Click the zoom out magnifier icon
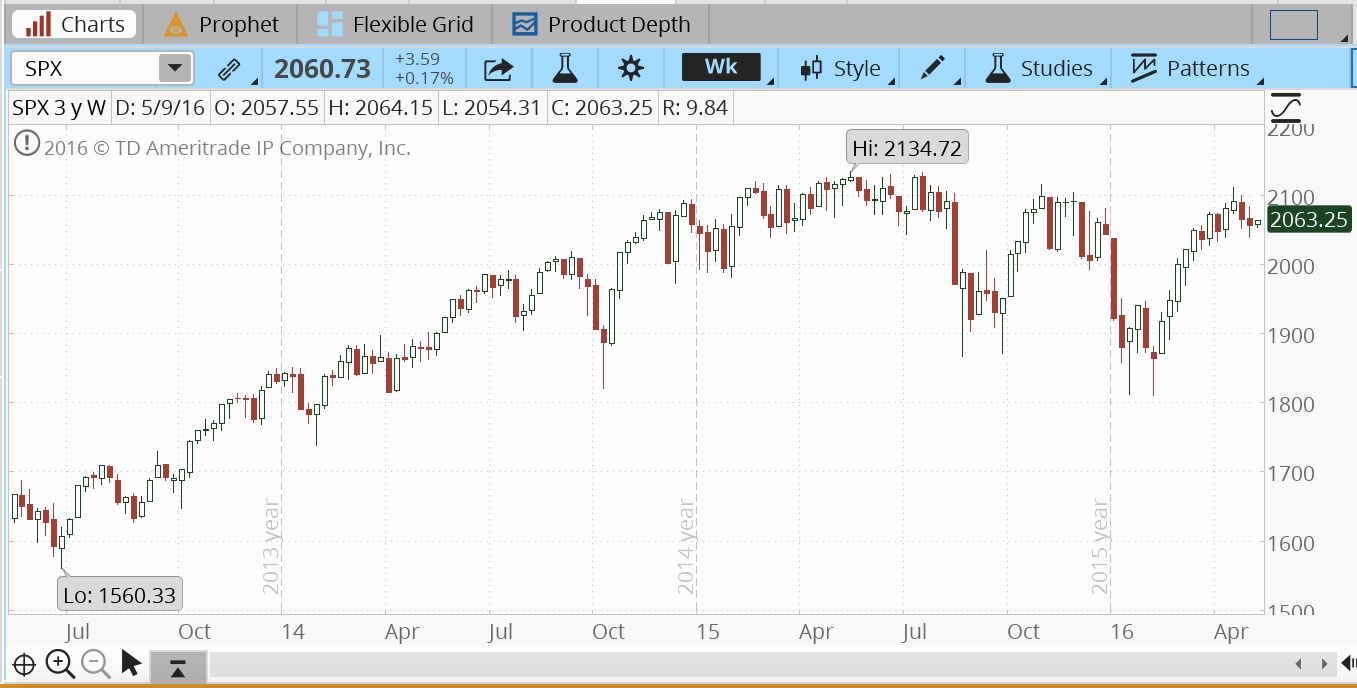 95,663
